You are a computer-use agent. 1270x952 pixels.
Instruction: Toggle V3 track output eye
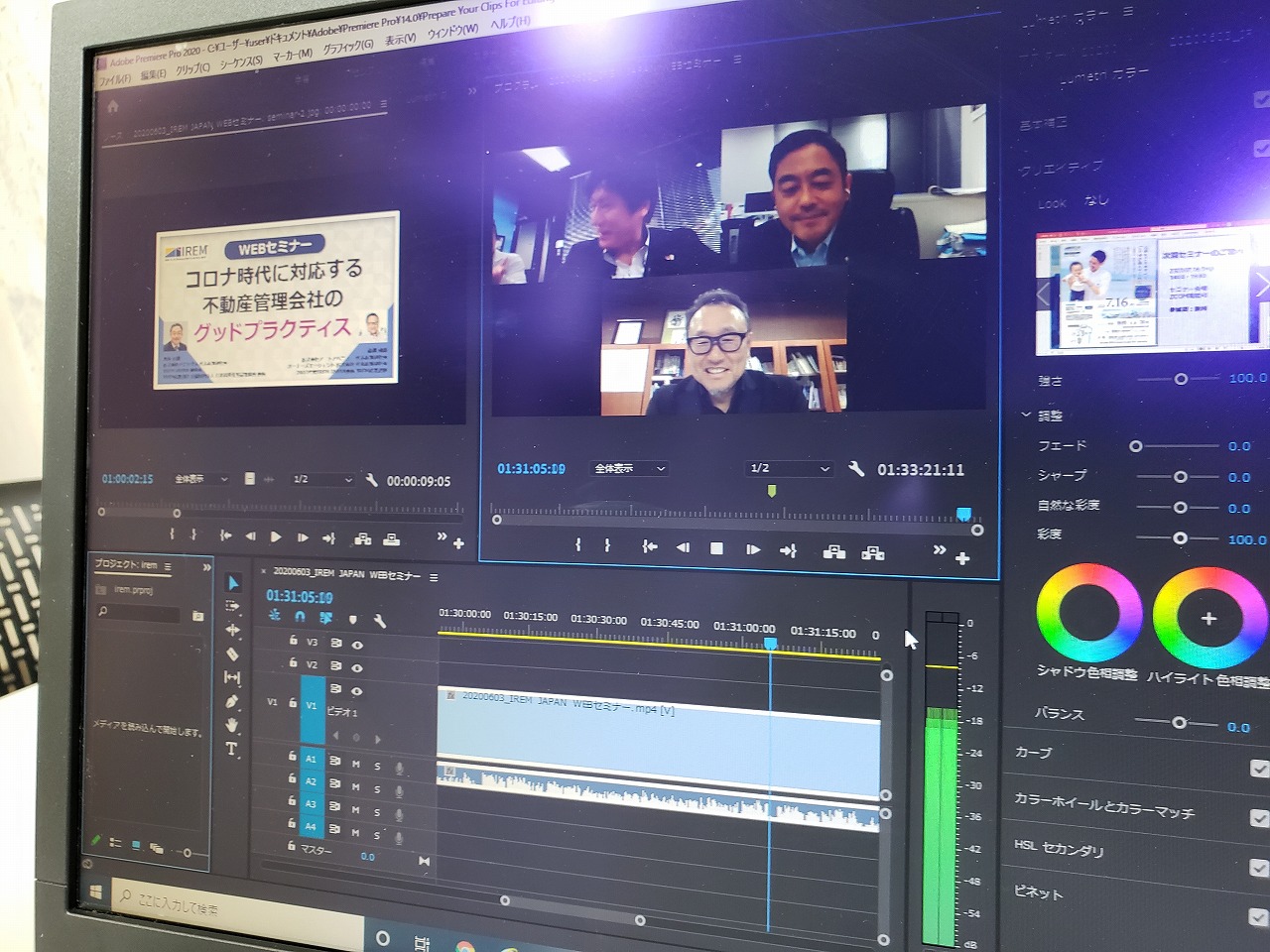(x=357, y=645)
